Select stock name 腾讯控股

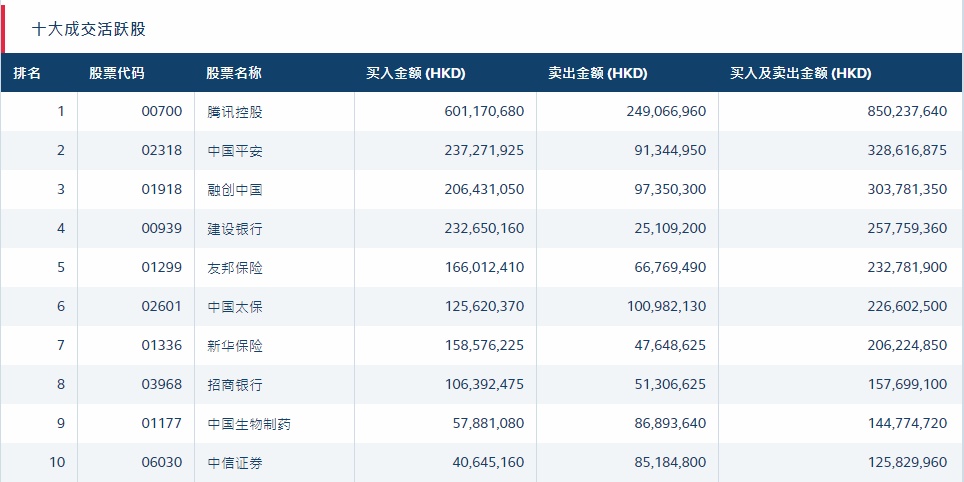point(235,111)
